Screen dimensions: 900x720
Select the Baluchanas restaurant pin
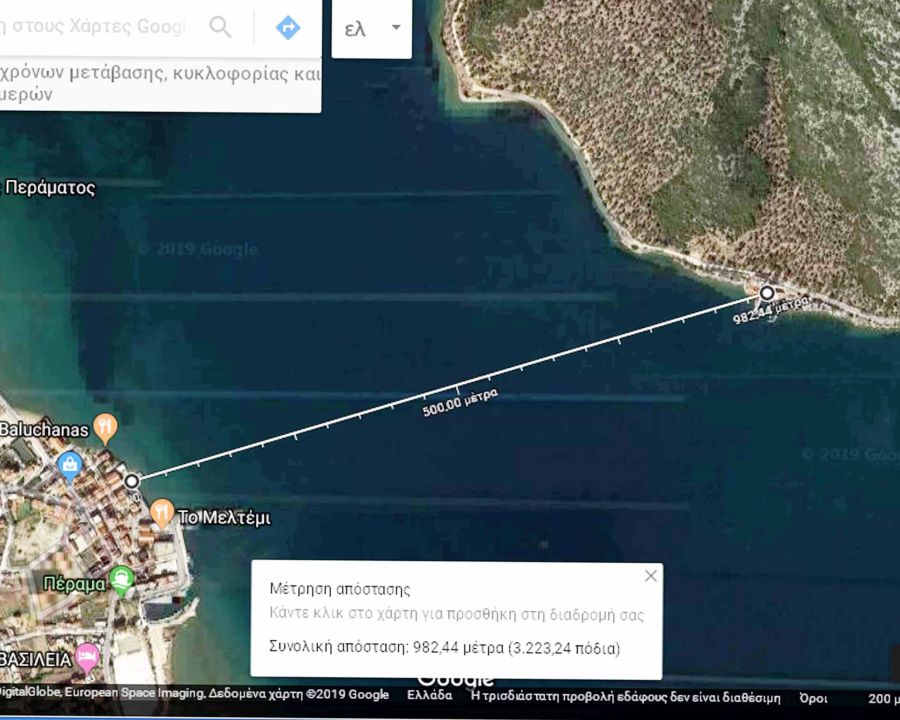[x=105, y=430]
